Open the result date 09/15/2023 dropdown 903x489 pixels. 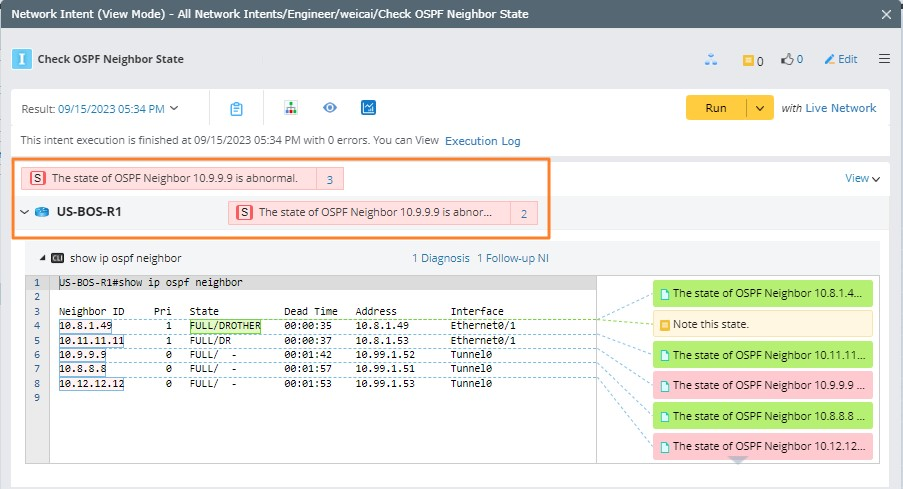point(118,108)
